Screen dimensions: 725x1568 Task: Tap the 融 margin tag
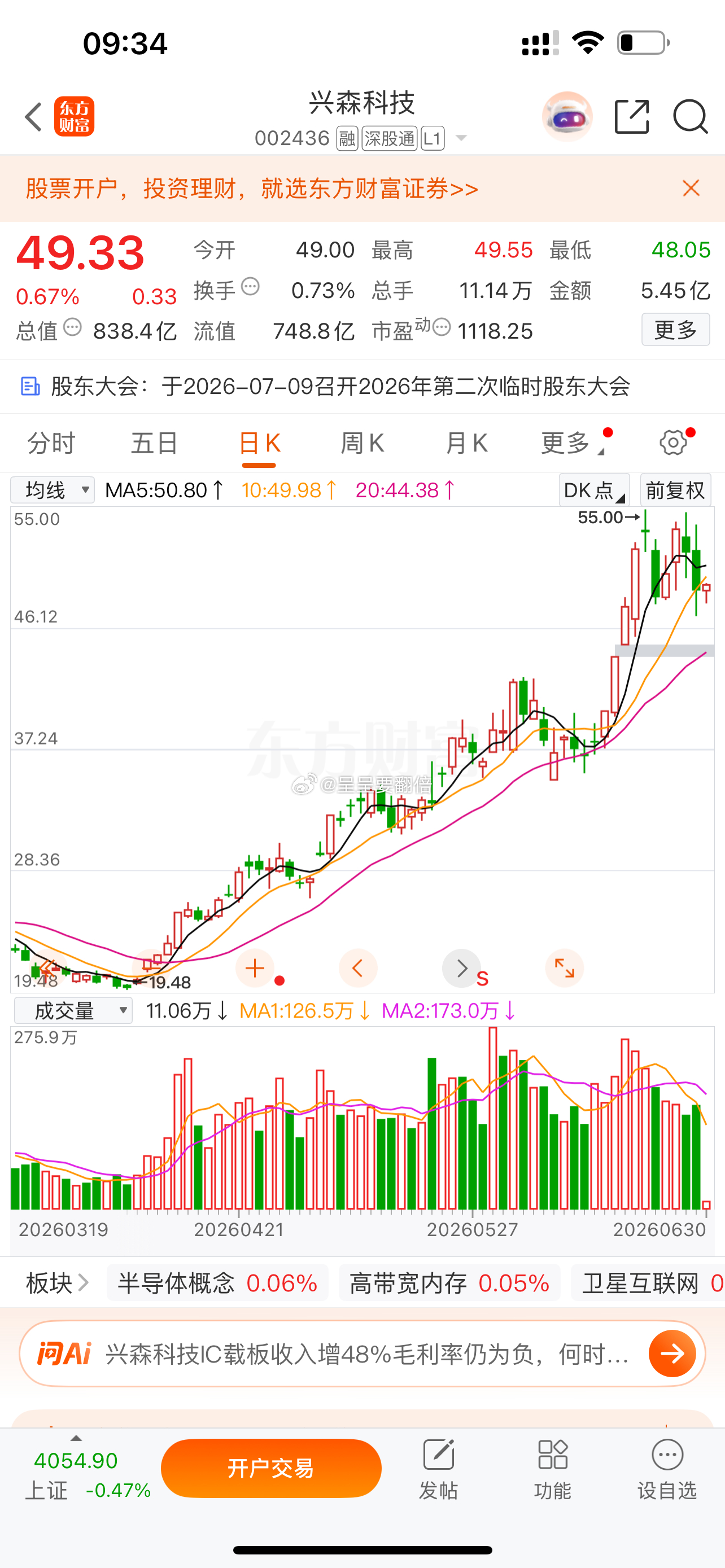click(x=347, y=139)
